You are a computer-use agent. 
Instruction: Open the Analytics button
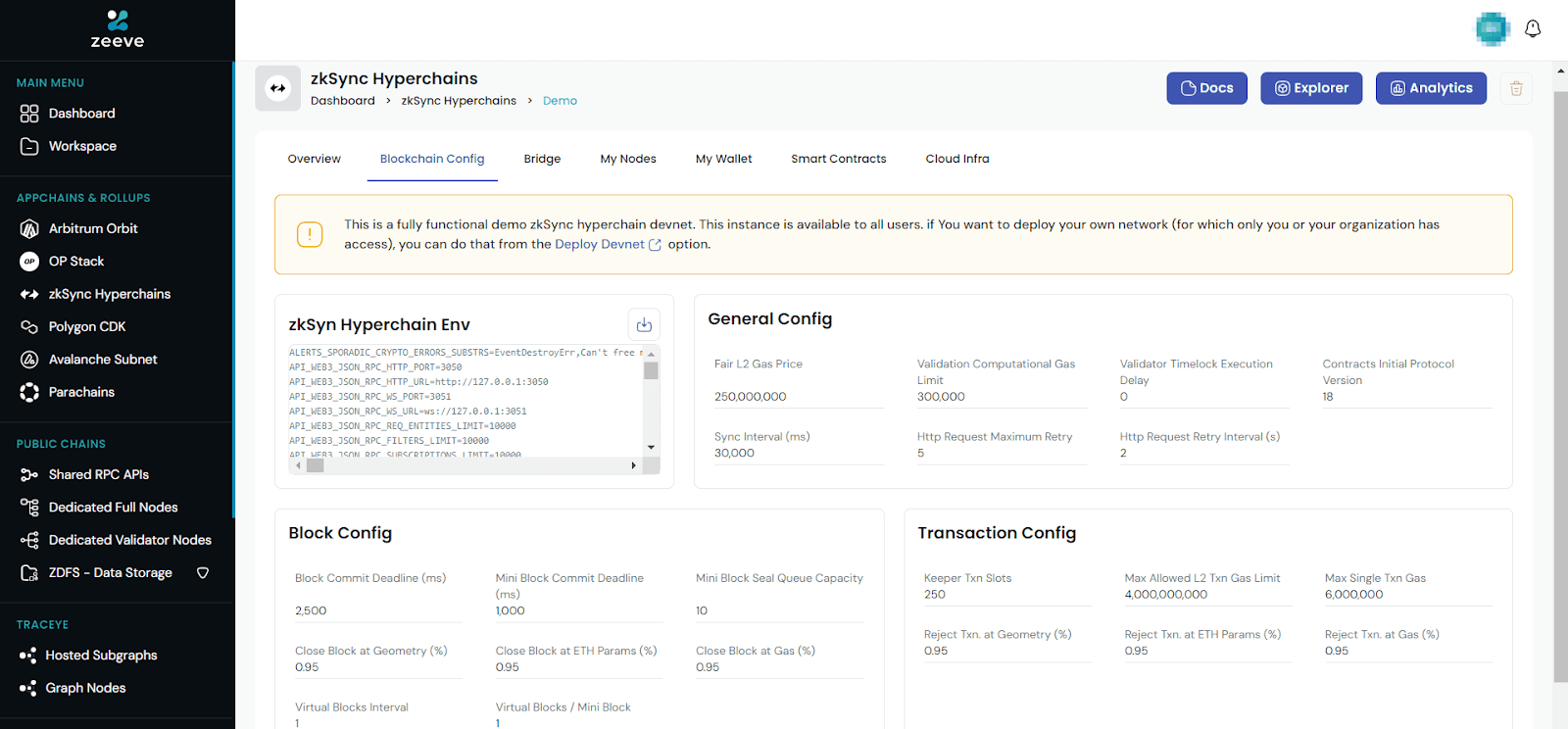click(1431, 88)
